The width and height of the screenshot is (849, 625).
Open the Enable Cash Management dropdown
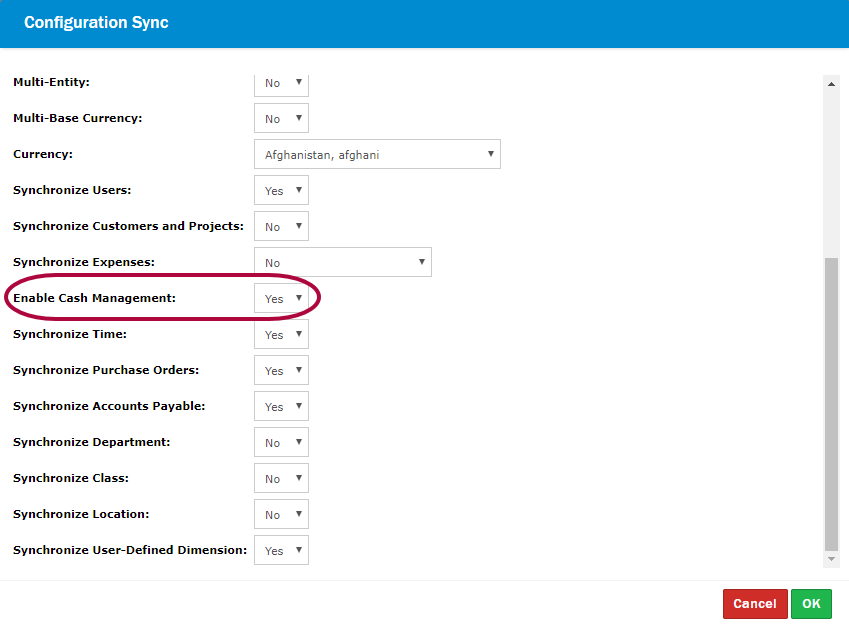(x=281, y=299)
